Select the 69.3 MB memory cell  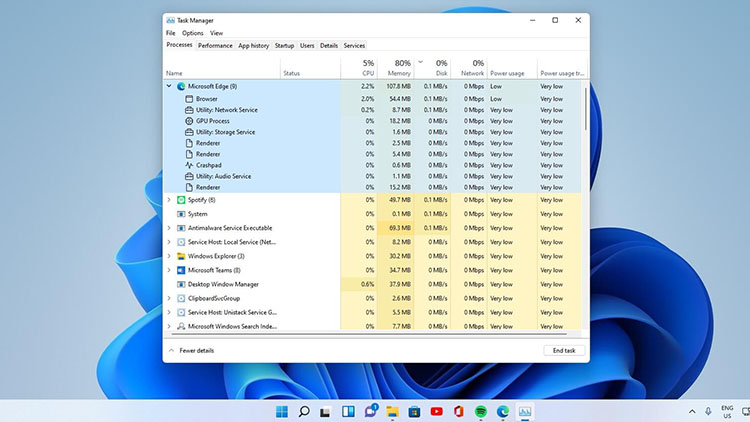(x=396, y=228)
